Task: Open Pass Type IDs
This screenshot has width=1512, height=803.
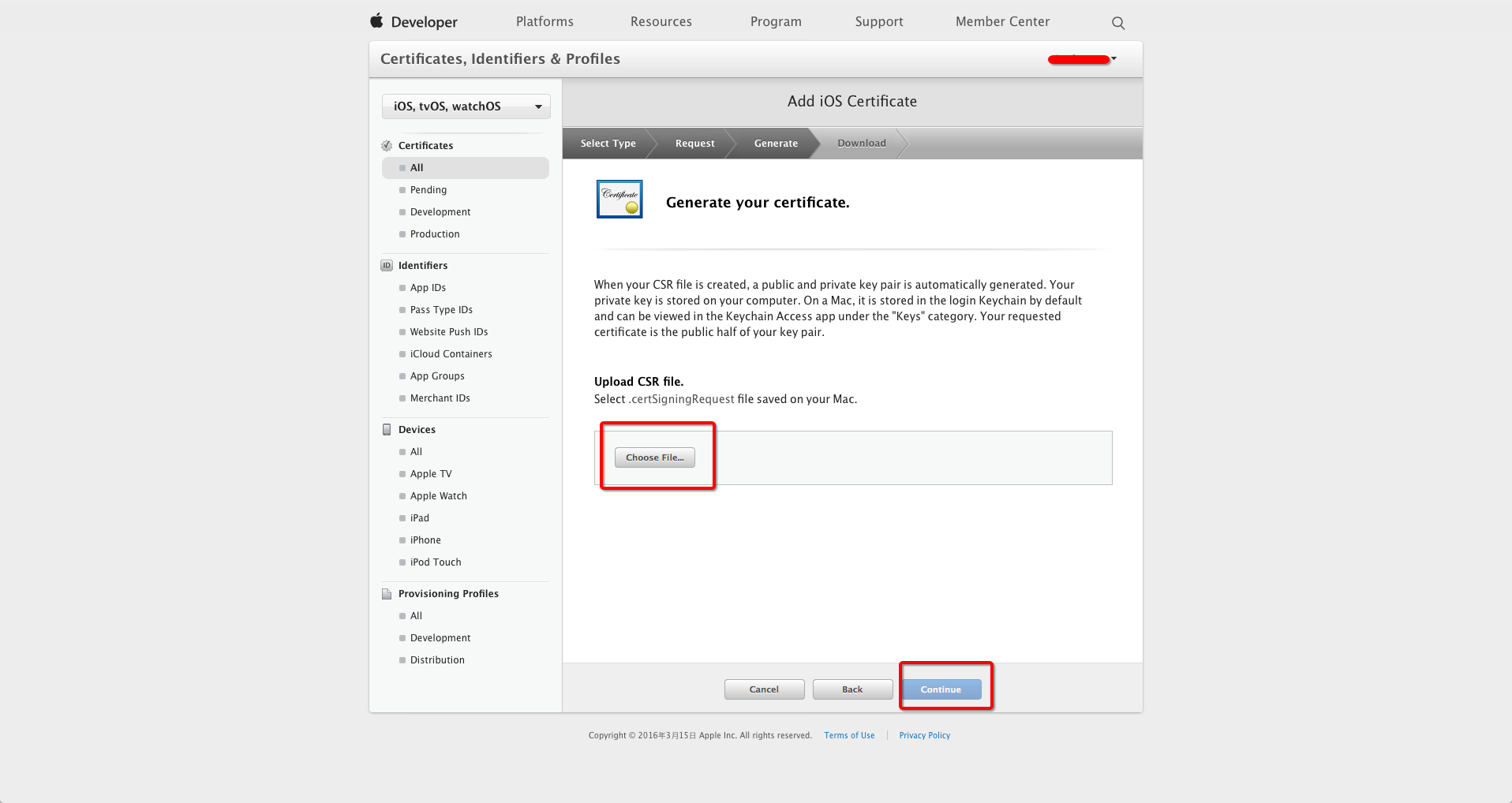Action: click(x=441, y=310)
